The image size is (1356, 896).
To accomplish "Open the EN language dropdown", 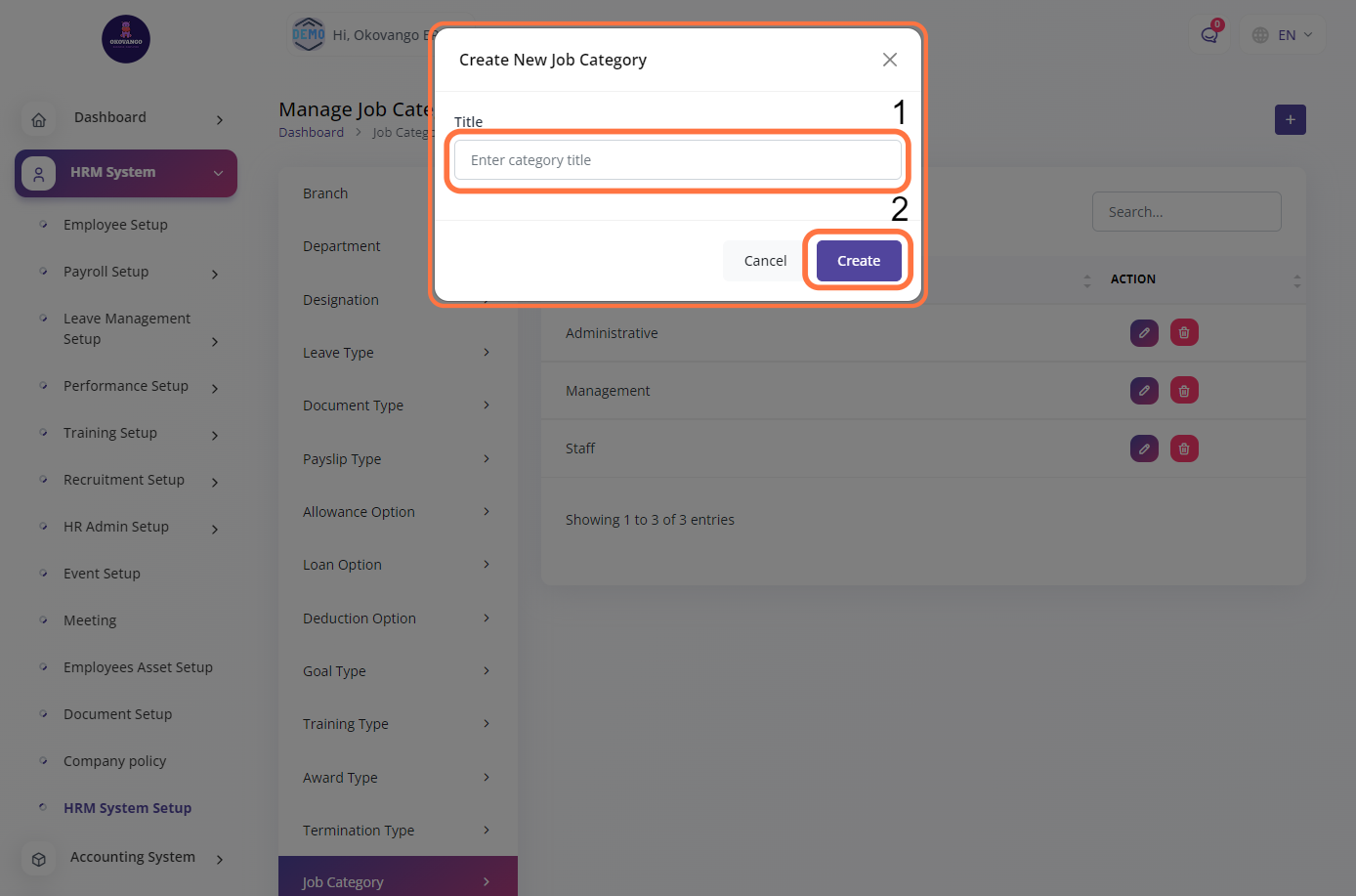I will click(1284, 35).
